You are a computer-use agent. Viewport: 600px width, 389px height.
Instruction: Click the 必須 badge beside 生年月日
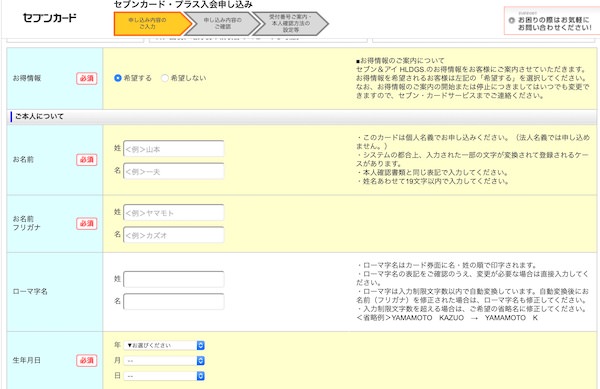[x=86, y=360]
